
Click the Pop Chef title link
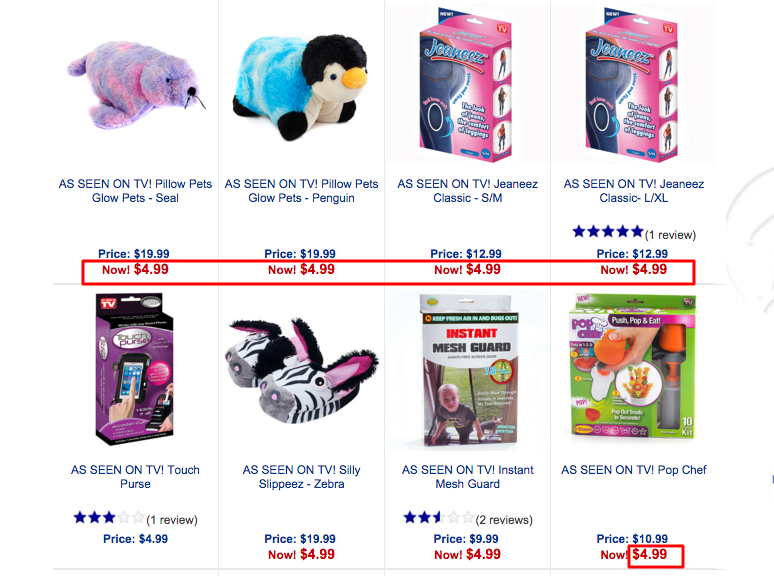634,470
